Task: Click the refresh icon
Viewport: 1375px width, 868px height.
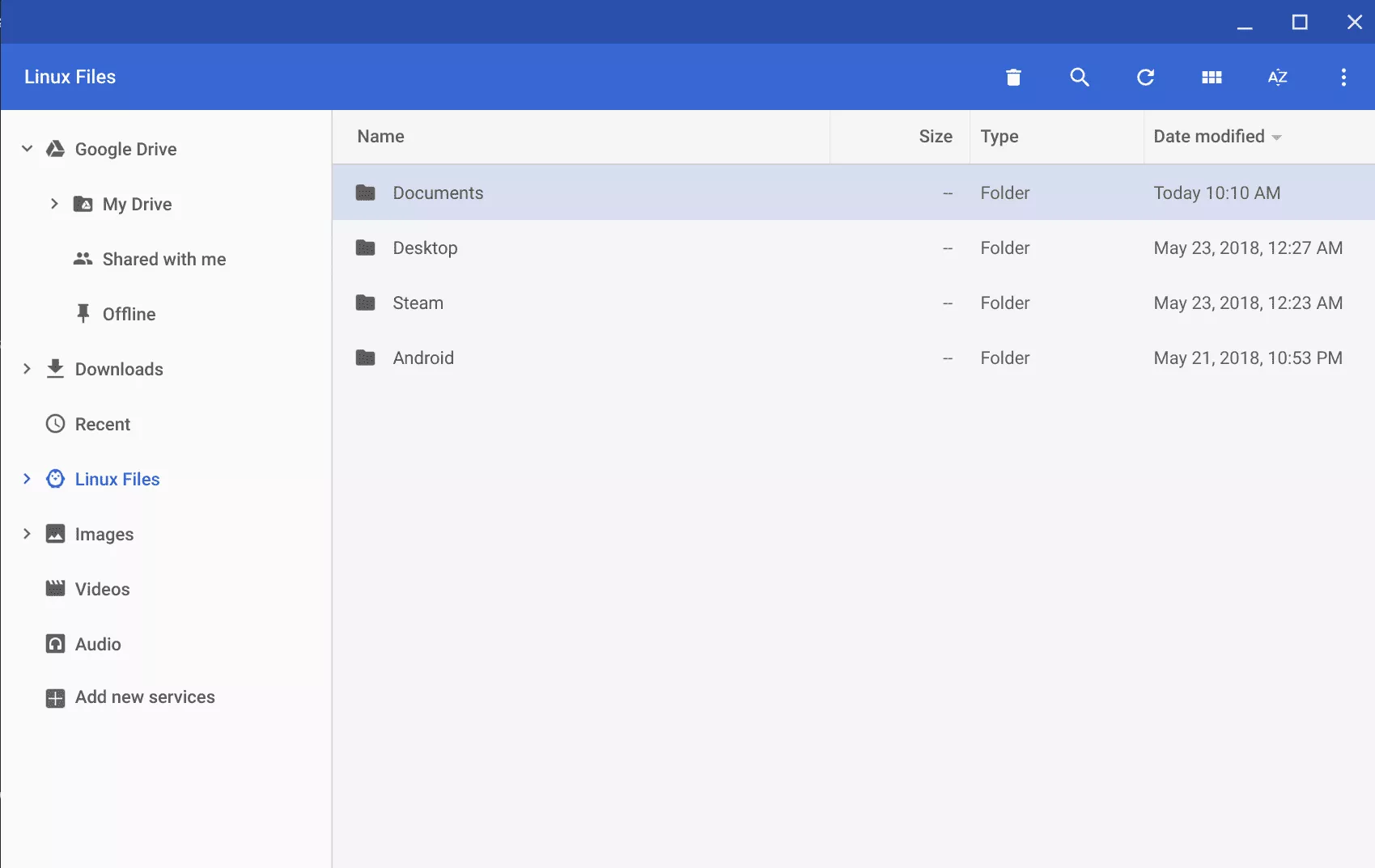Action: pyautogui.click(x=1145, y=78)
